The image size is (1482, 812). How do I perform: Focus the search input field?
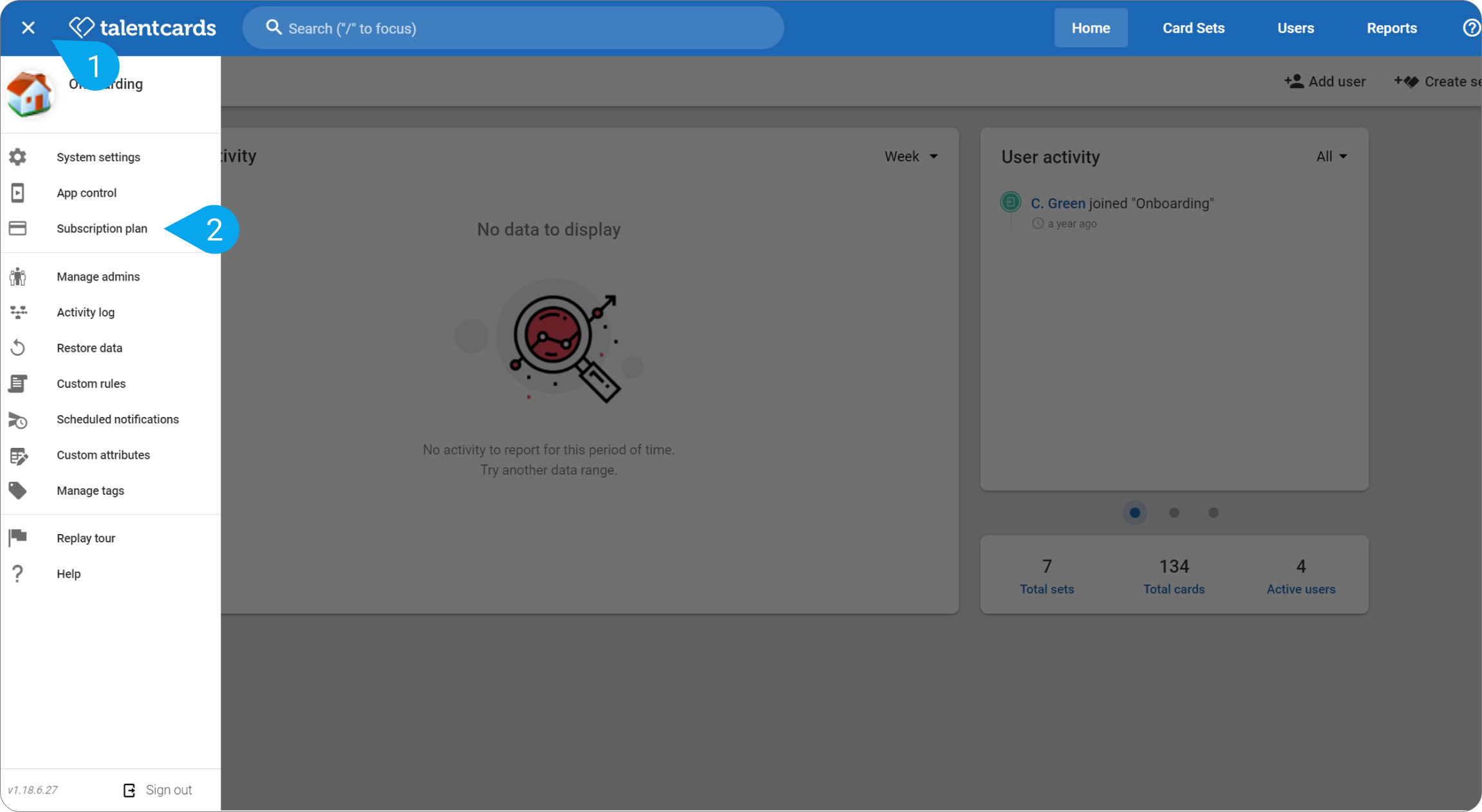(x=513, y=28)
